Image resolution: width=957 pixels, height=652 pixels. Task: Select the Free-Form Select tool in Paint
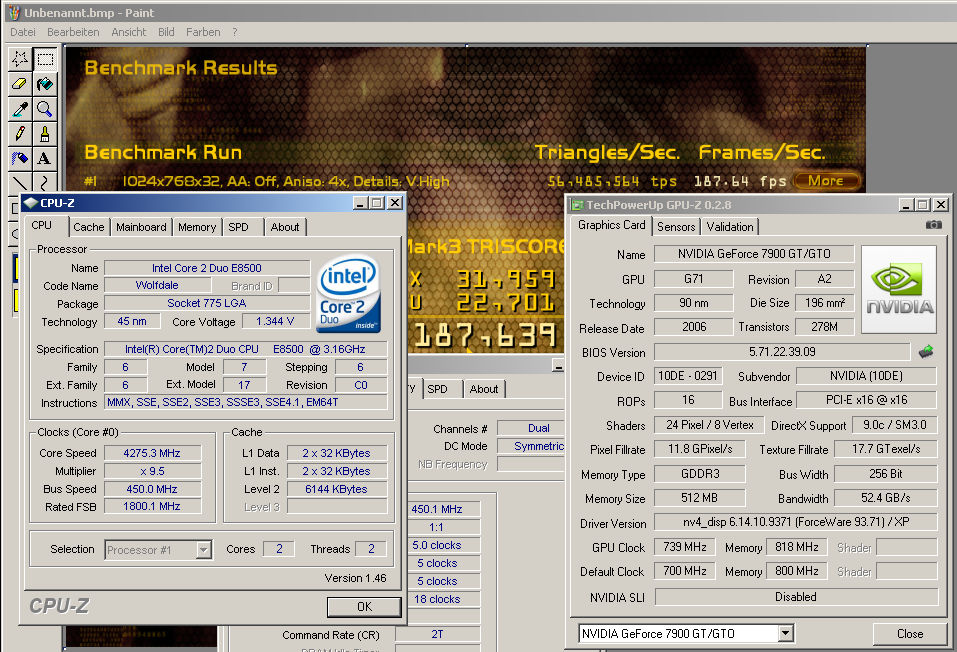coord(20,59)
